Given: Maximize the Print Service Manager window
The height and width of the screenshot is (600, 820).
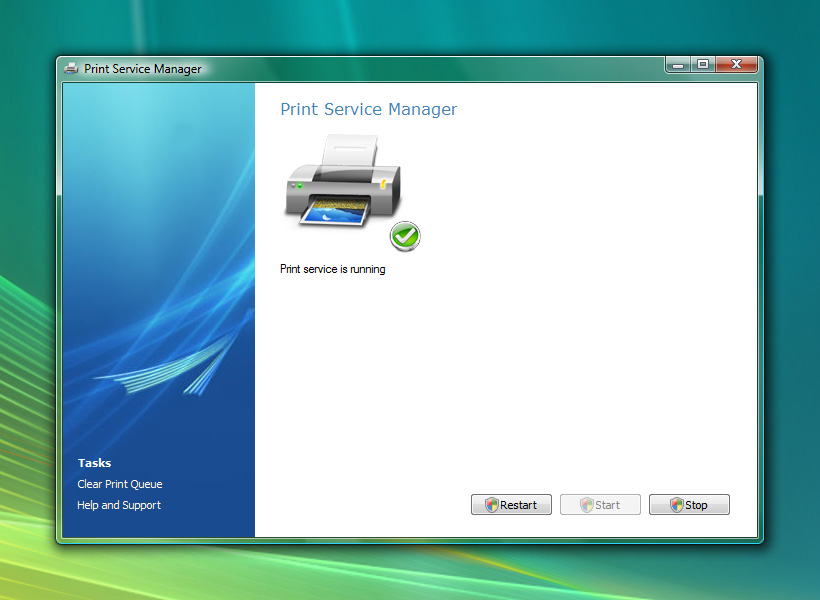Looking at the screenshot, I should tap(703, 65).
